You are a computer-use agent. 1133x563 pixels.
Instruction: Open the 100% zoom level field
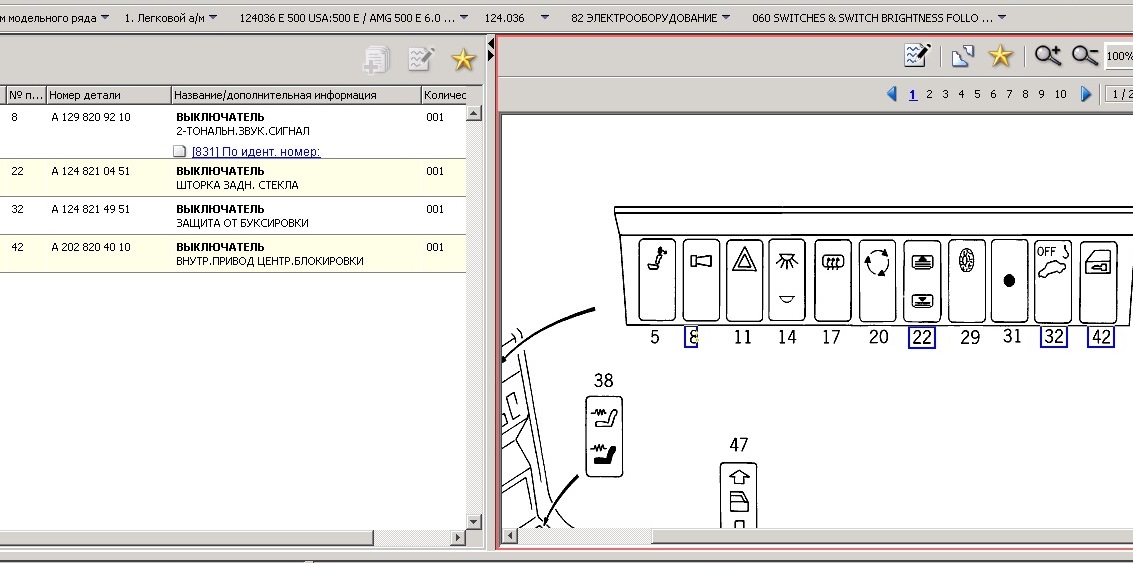1119,56
